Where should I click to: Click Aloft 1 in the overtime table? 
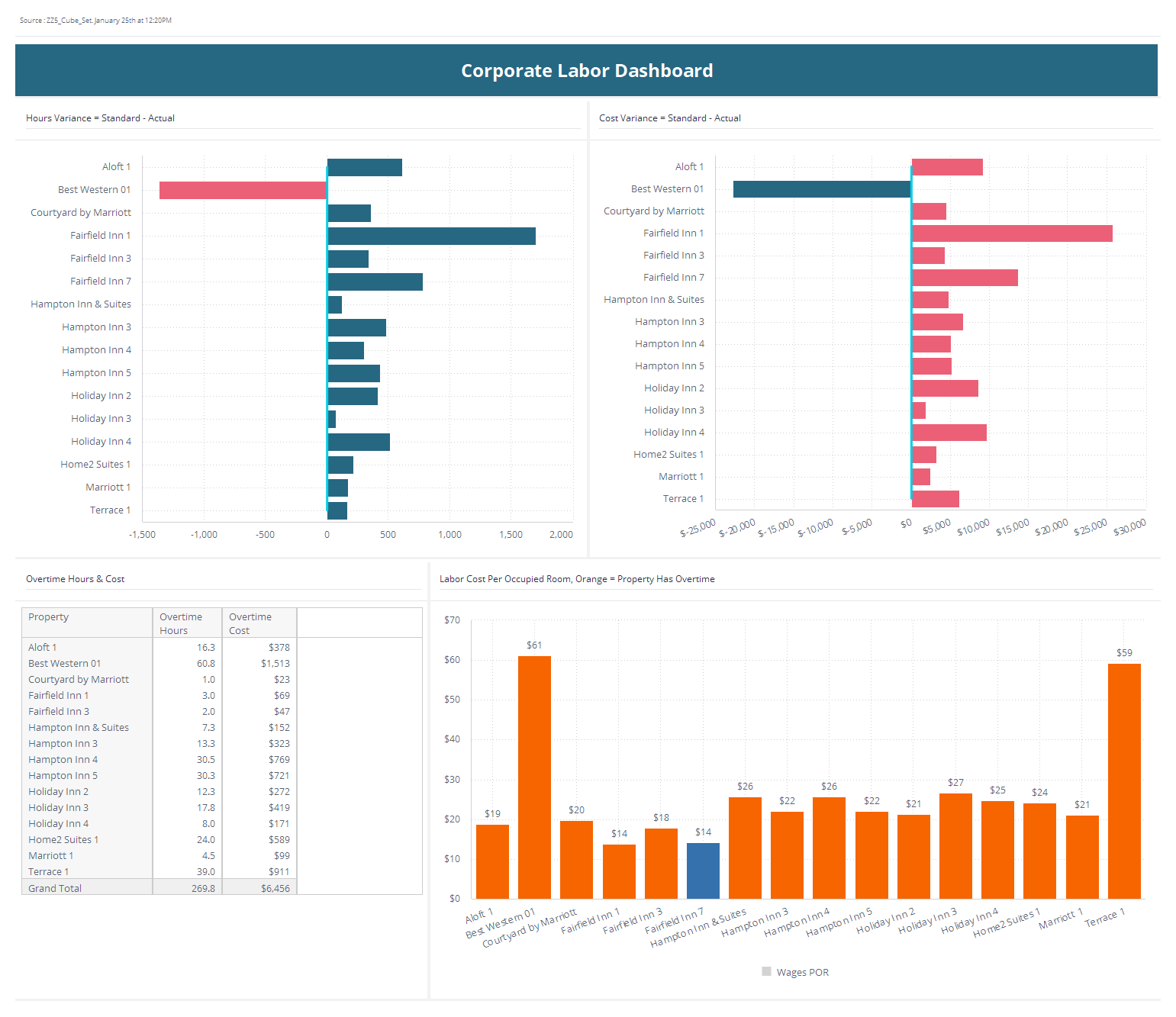click(43, 648)
